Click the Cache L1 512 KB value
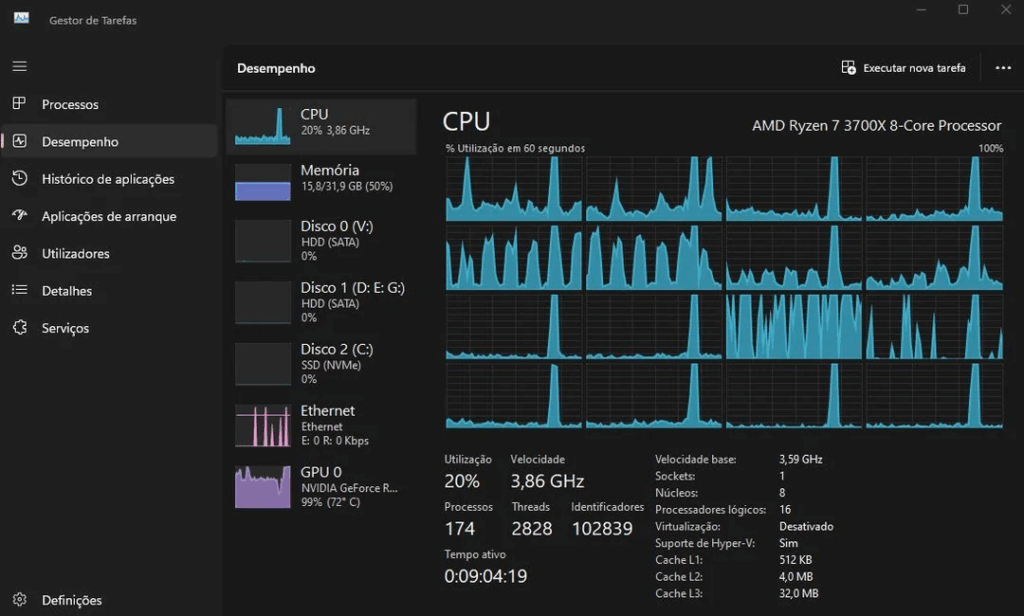Image resolution: width=1024 pixels, height=616 pixels. [795, 560]
